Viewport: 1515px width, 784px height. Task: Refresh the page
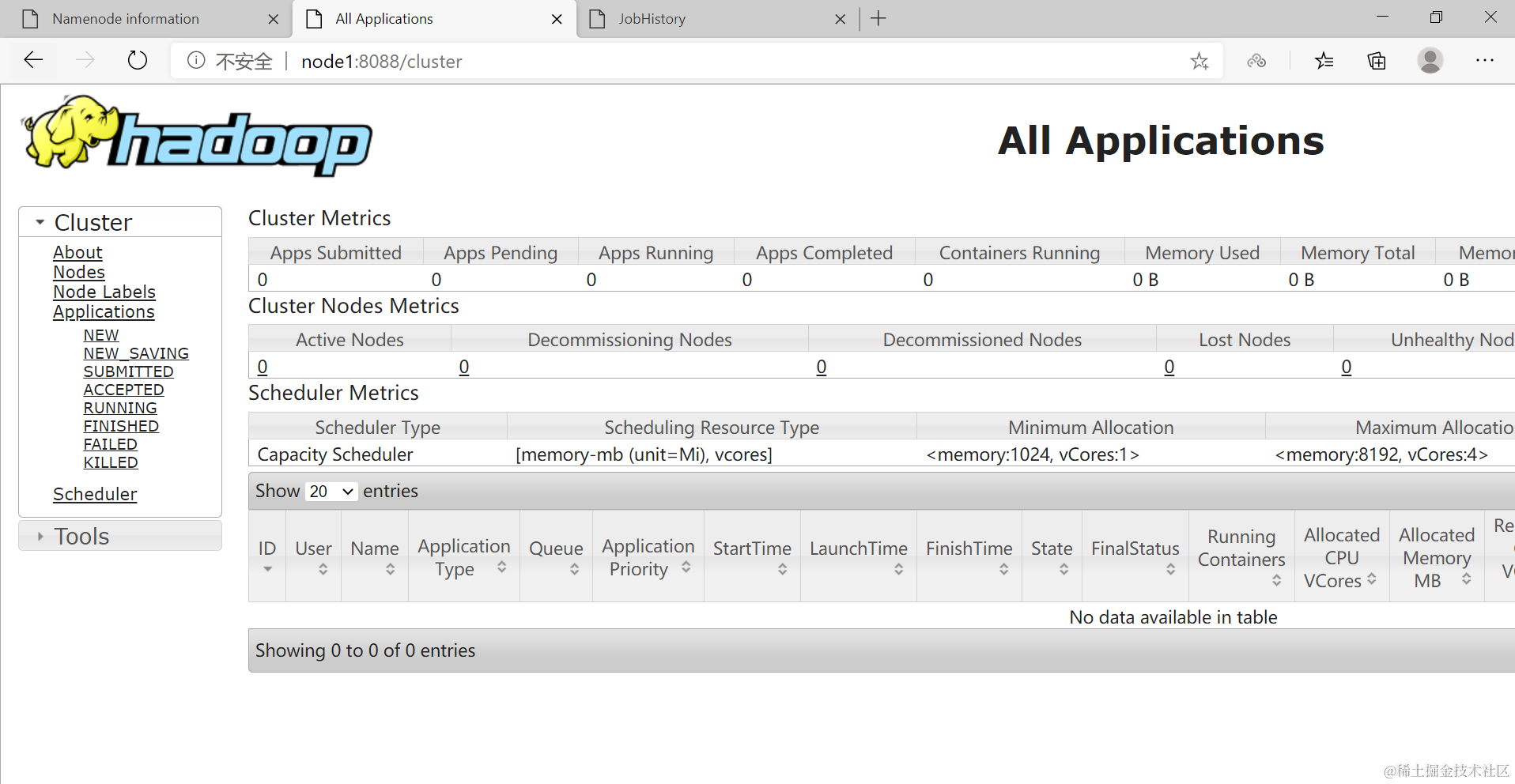click(x=137, y=60)
